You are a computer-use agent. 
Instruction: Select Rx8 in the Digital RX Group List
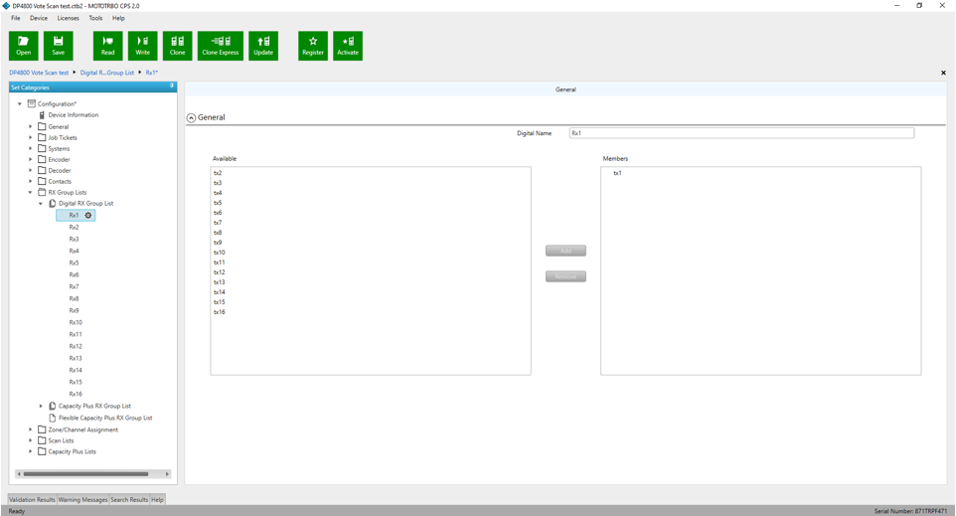pyautogui.click(x=74, y=299)
